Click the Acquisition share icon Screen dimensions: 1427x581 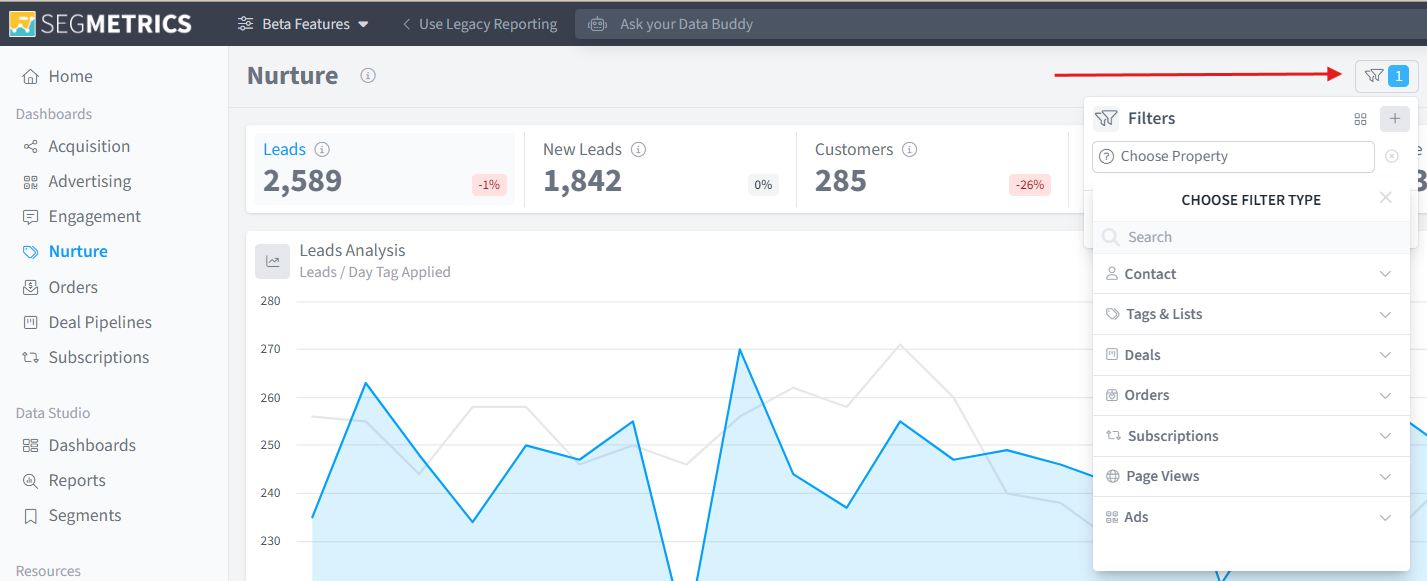click(31, 146)
